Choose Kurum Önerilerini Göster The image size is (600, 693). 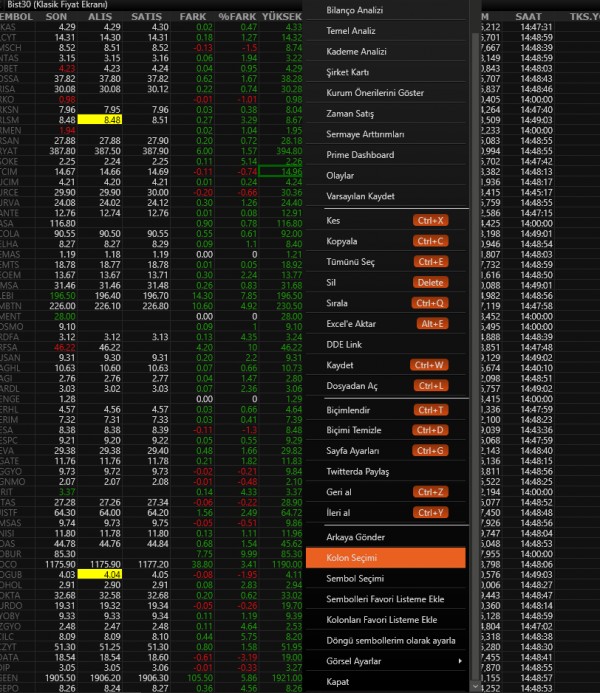pos(385,93)
